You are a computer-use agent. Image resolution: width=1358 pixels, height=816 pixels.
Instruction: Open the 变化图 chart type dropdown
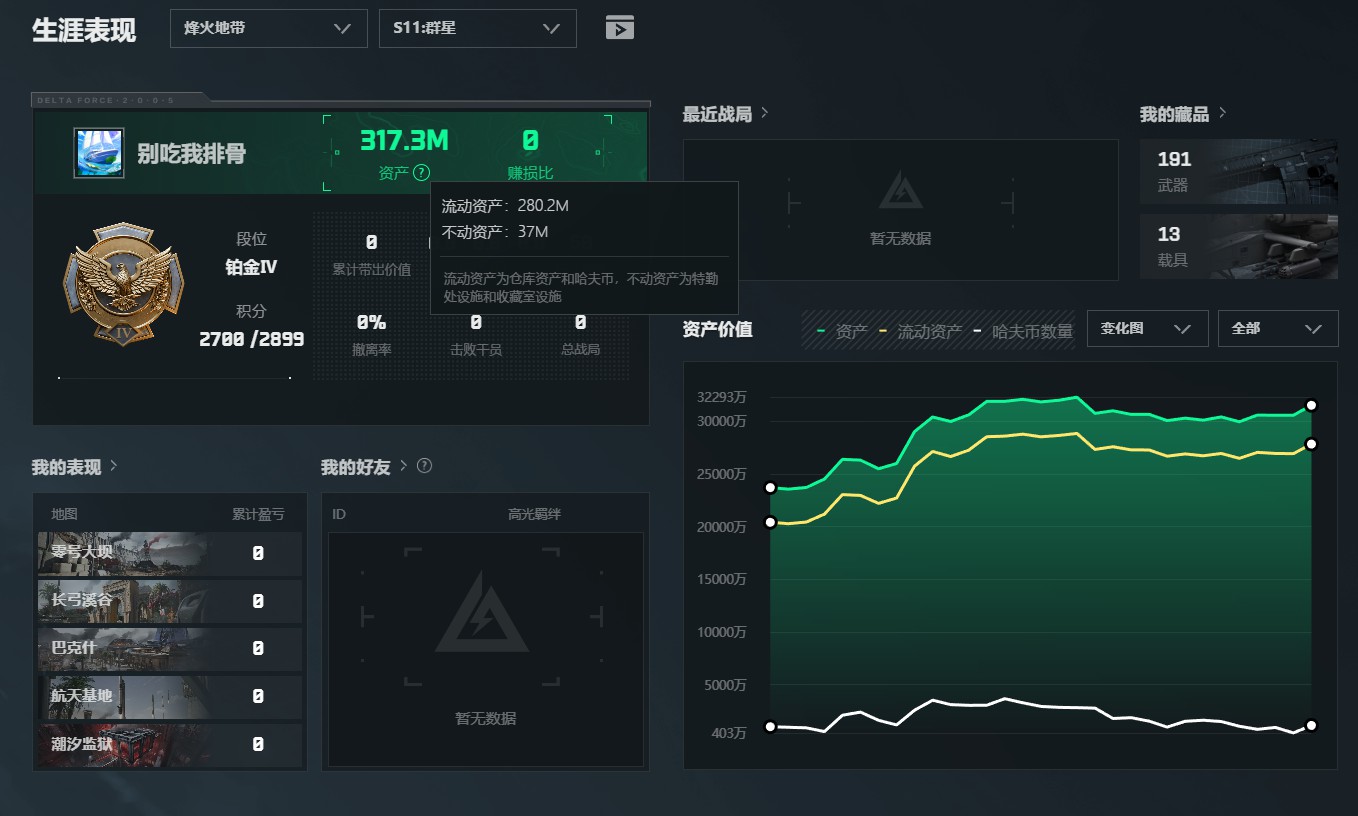(1147, 328)
